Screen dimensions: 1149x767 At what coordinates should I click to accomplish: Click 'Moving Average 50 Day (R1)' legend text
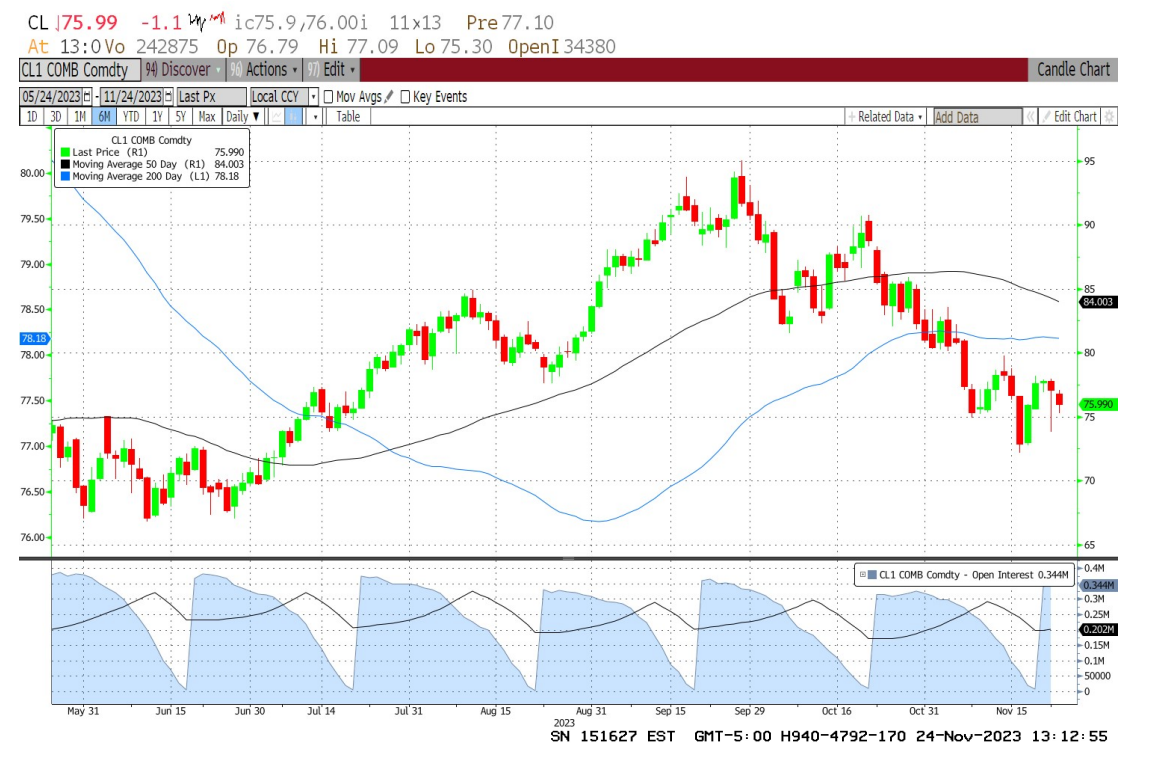[138, 164]
